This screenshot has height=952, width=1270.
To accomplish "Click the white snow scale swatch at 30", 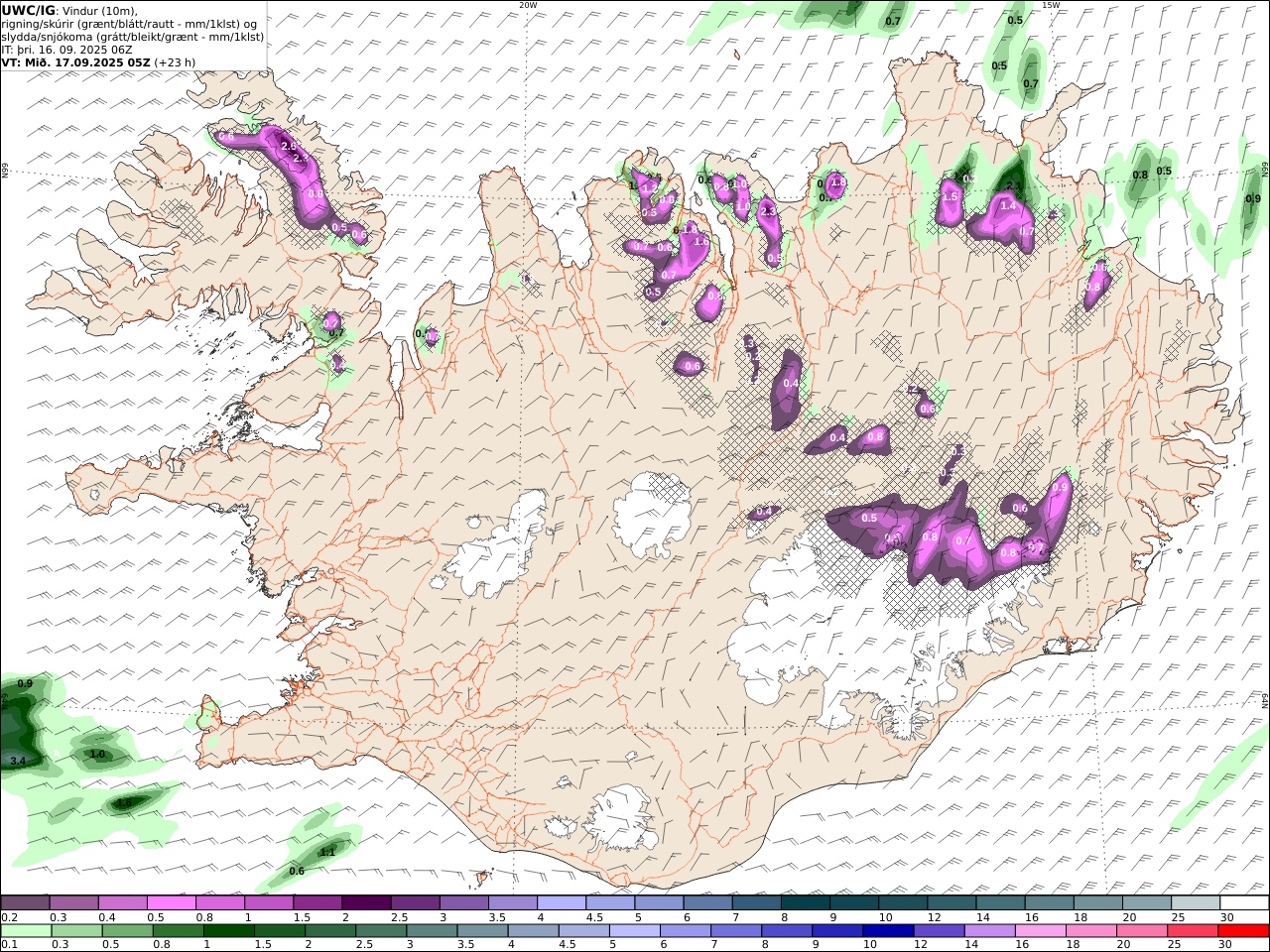I will pos(1244,902).
